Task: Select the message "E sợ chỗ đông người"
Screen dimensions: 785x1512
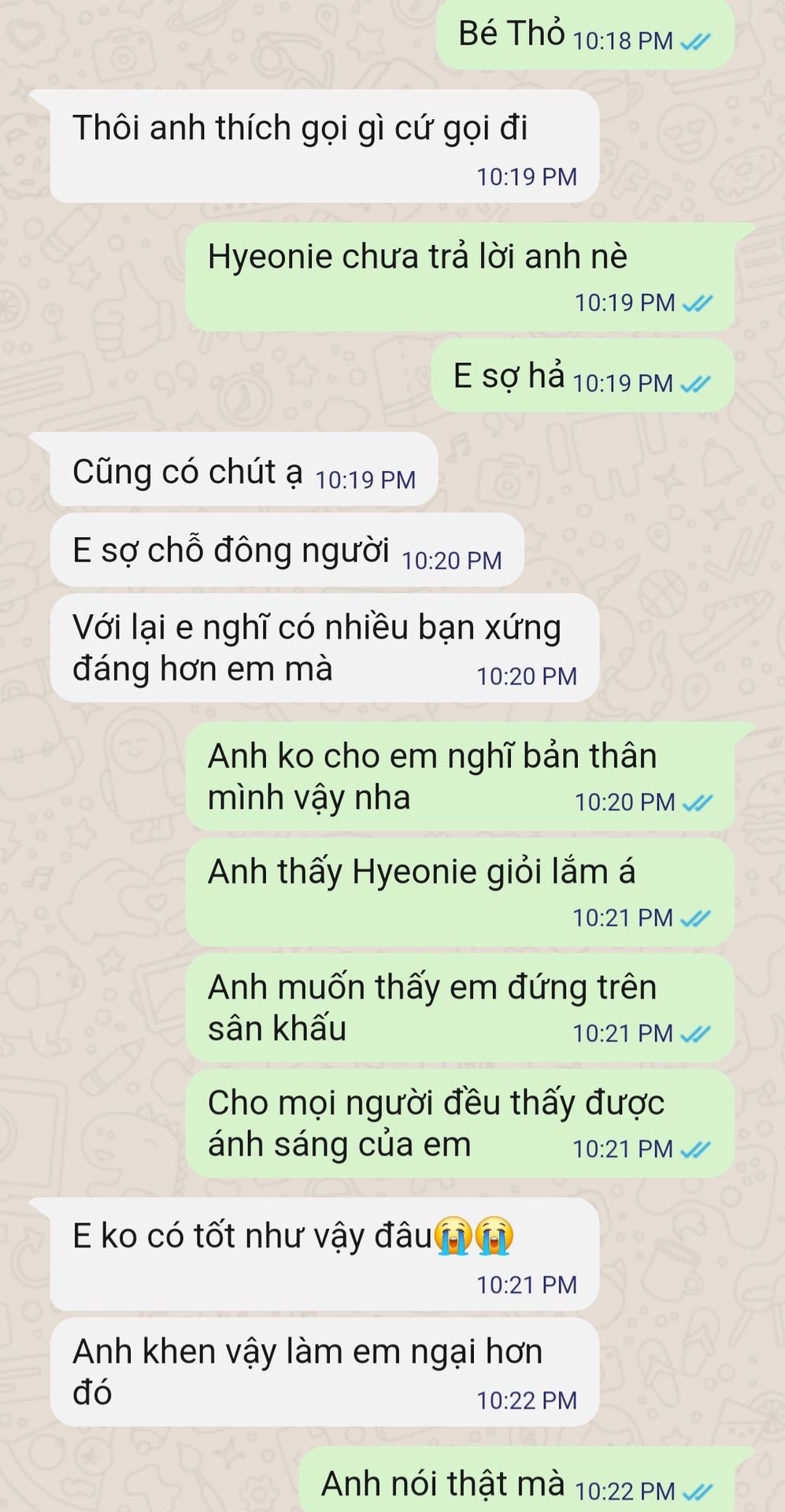Action: pos(287,550)
